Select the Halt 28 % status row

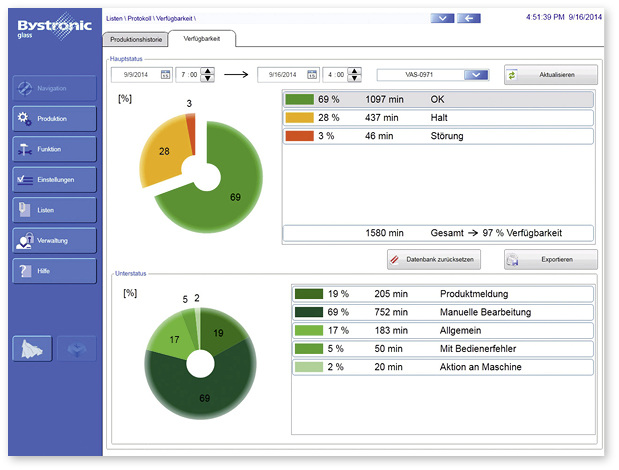(438, 118)
